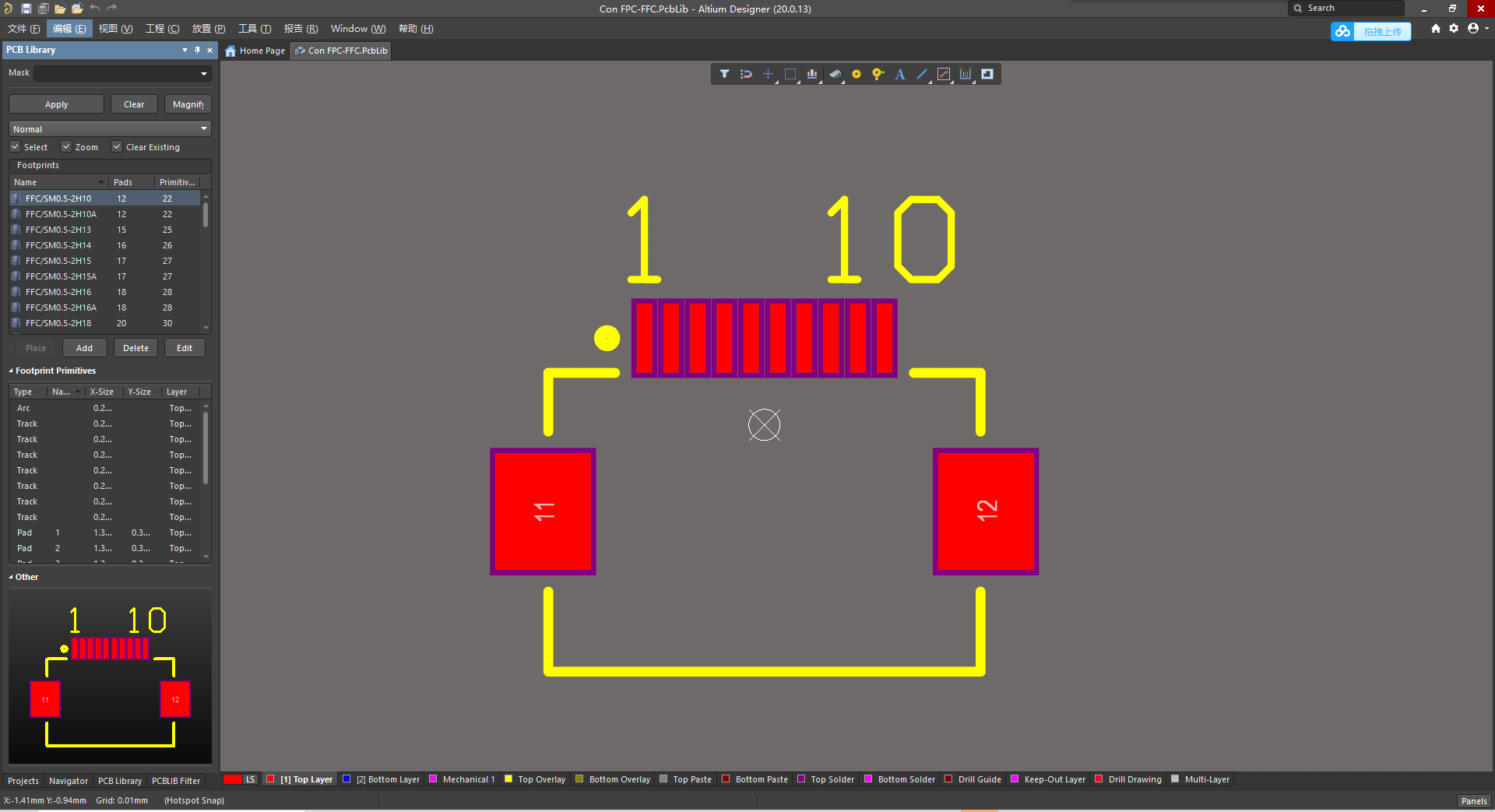Select the Place Pad tool
This screenshot has width=1495, height=812.
pyautogui.click(x=857, y=74)
